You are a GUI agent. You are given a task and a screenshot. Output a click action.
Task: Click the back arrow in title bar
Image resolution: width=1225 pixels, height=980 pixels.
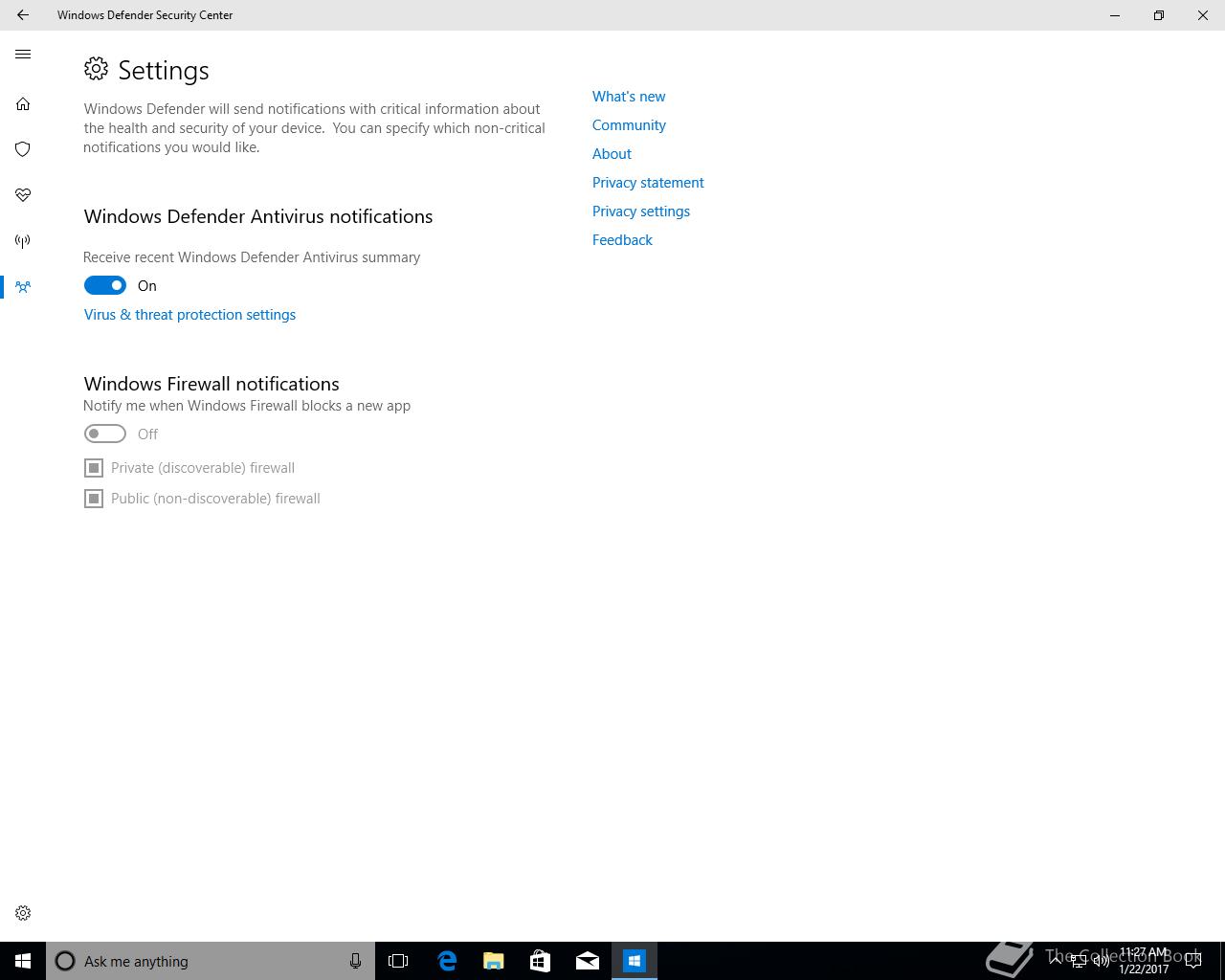[x=23, y=15]
